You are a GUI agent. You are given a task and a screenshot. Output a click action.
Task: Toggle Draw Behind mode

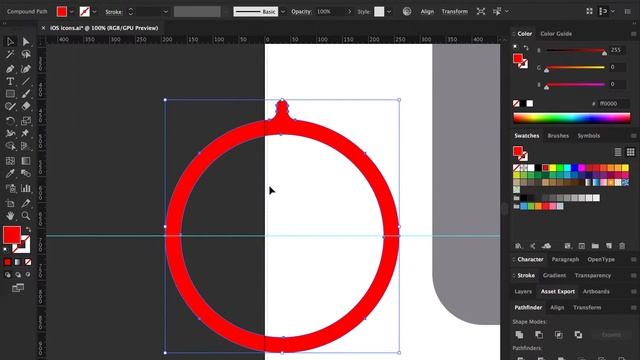pyautogui.click(x=18, y=275)
